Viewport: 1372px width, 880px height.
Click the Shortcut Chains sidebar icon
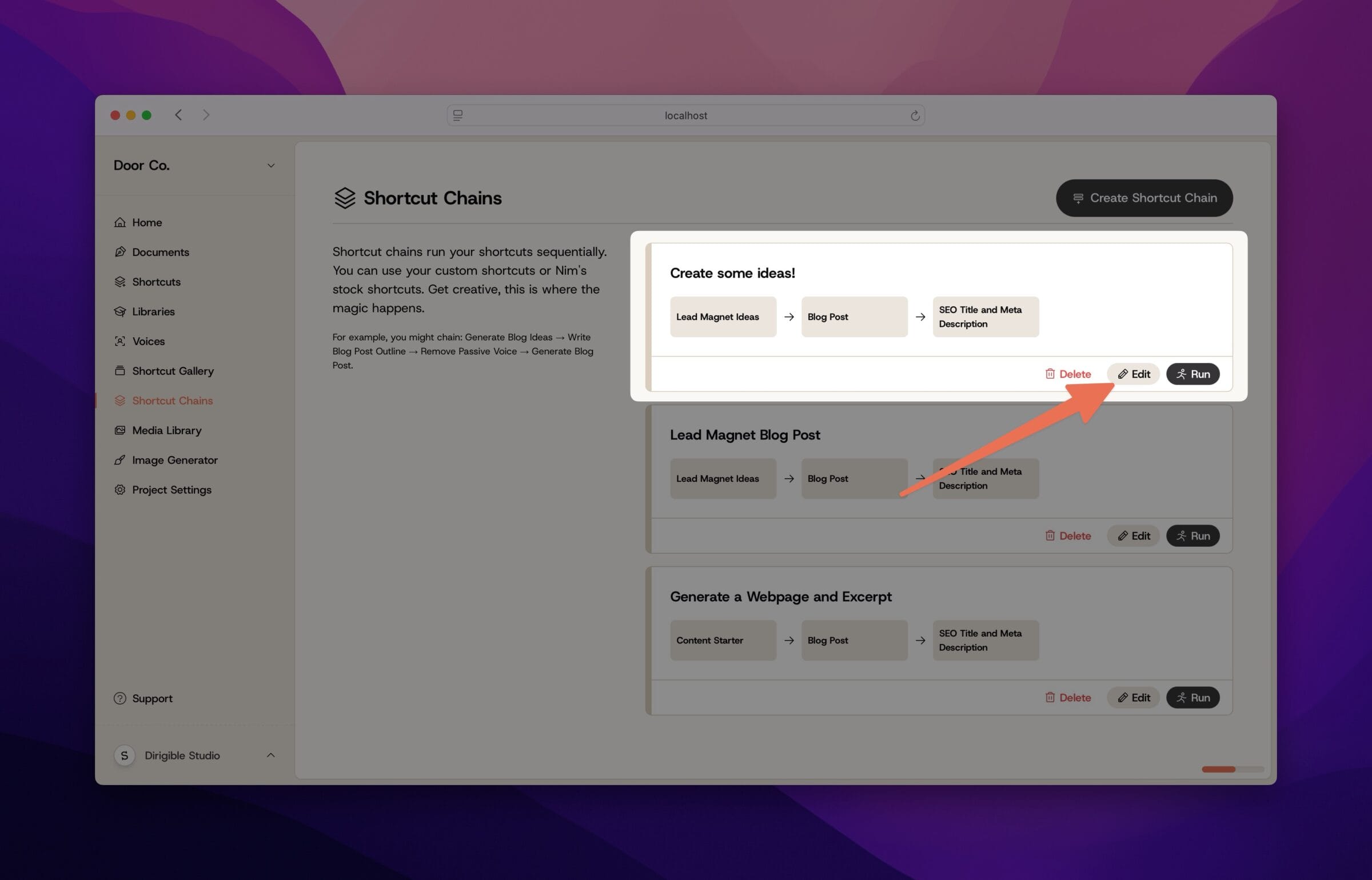(x=120, y=400)
